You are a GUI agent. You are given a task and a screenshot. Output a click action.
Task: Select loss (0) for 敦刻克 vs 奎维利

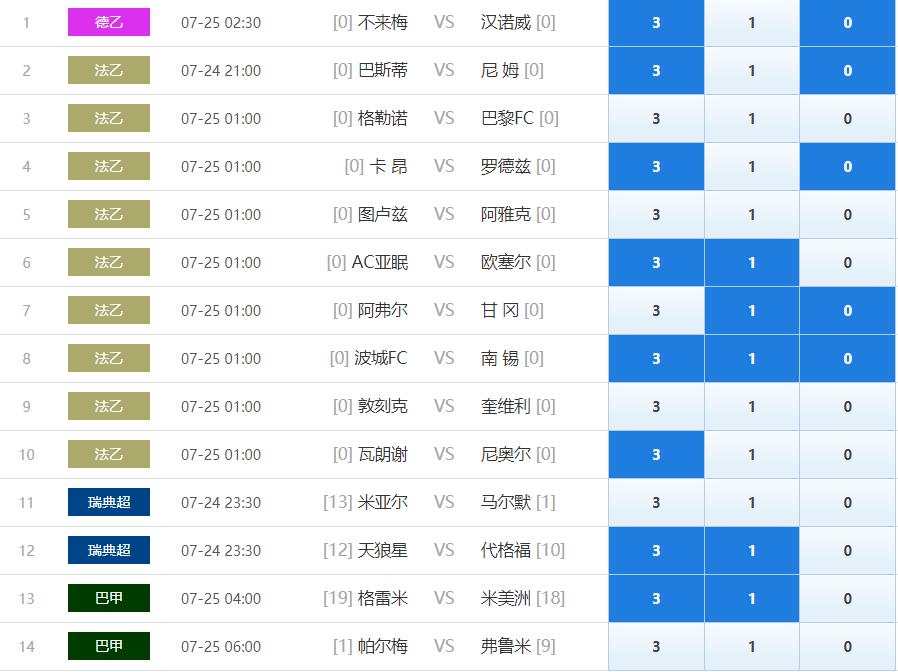pyautogui.click(x=847, y=407)
